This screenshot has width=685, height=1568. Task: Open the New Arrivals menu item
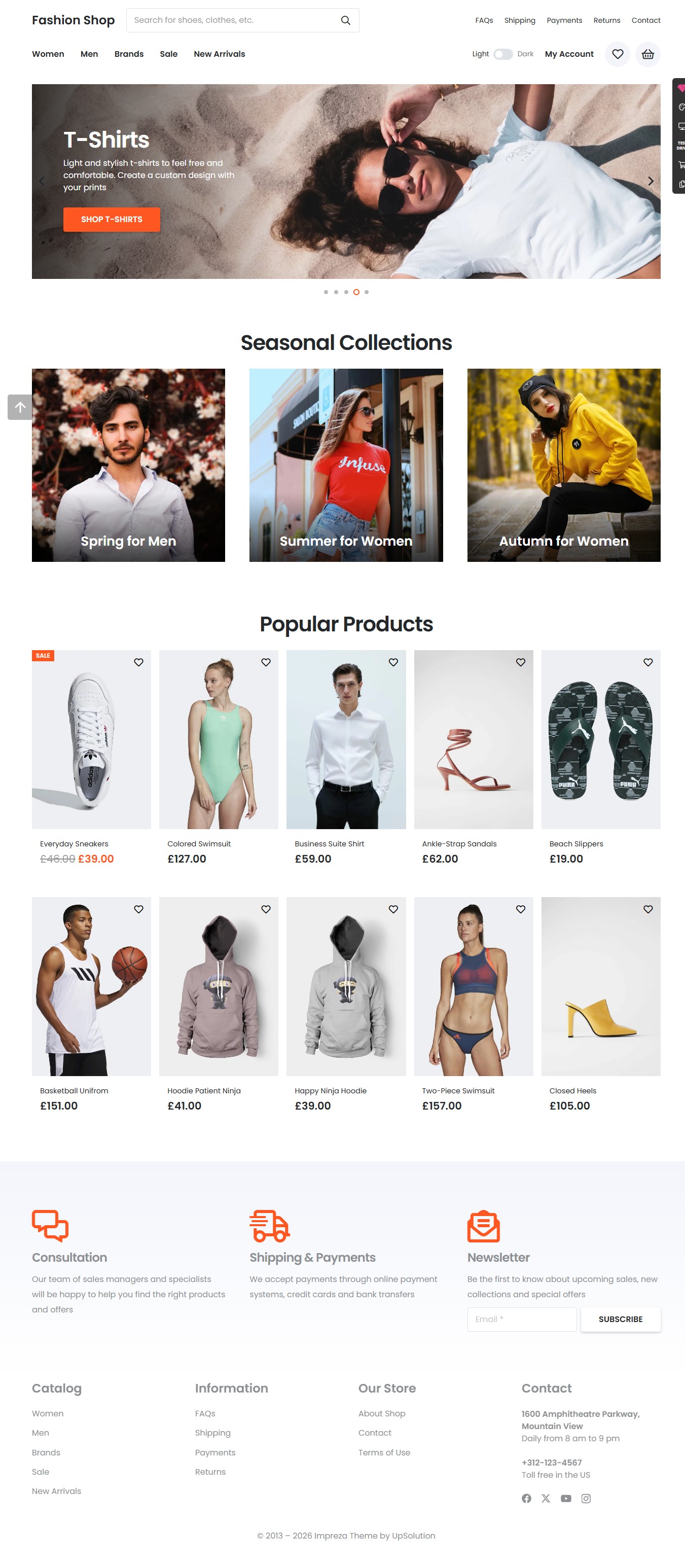click(x=219, y=54)
